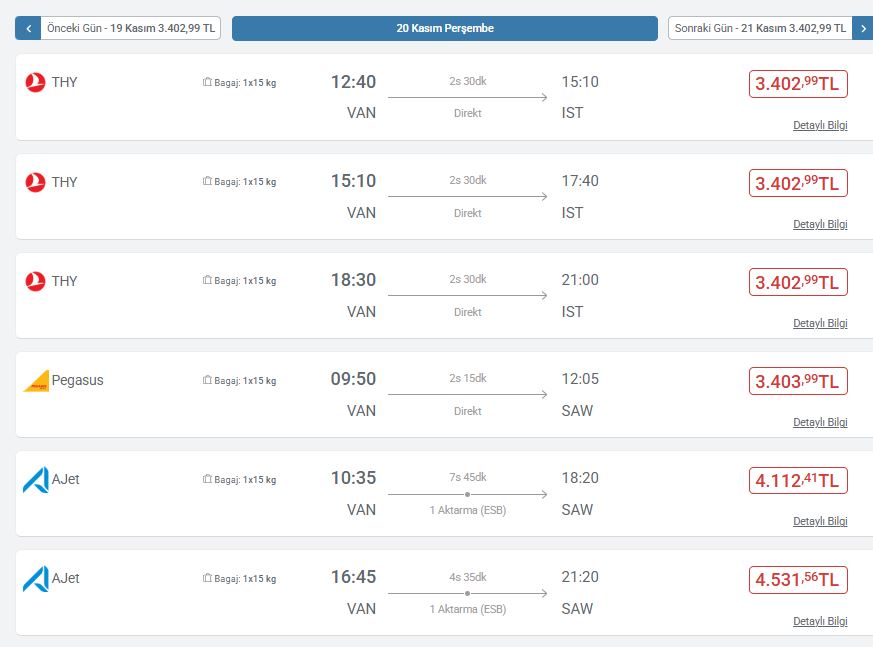Click the 1 Aktarma (ESB) label on the 10:35 flight
The width and height of the screenshot is (873, 647).
tap(468, 510)
